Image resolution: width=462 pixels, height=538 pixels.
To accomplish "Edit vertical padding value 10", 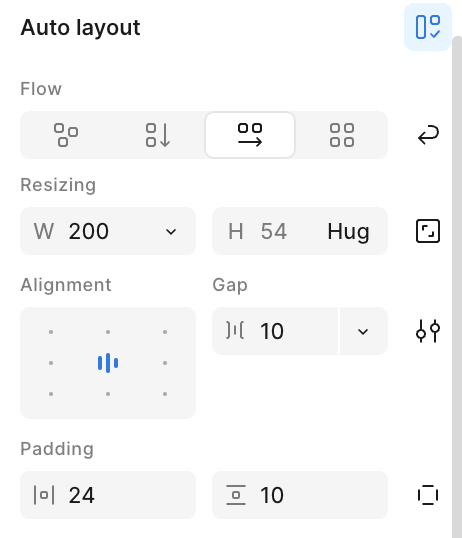I will pos(300,495).
